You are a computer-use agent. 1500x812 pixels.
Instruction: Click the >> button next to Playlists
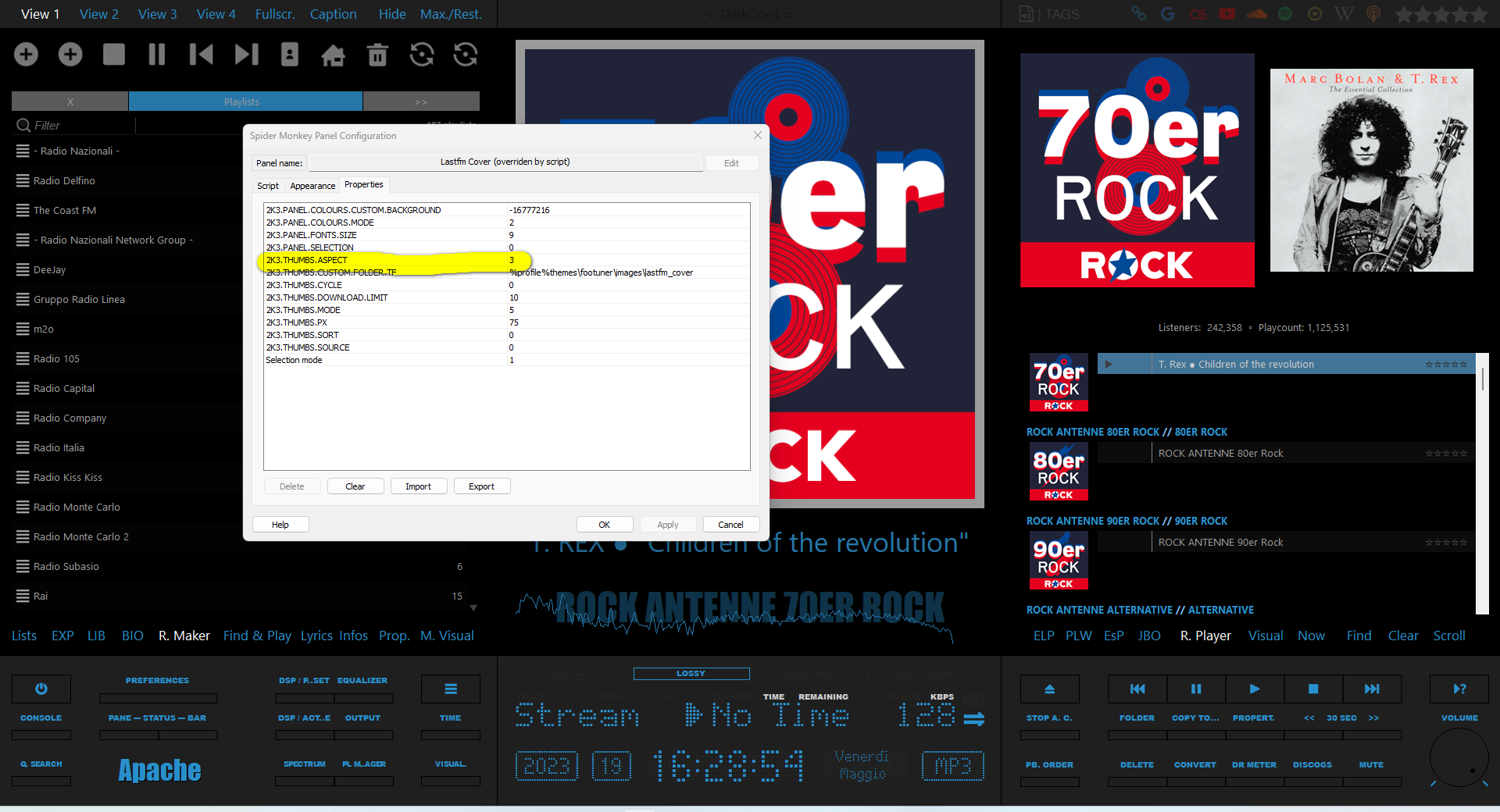[x=421, y=101]
